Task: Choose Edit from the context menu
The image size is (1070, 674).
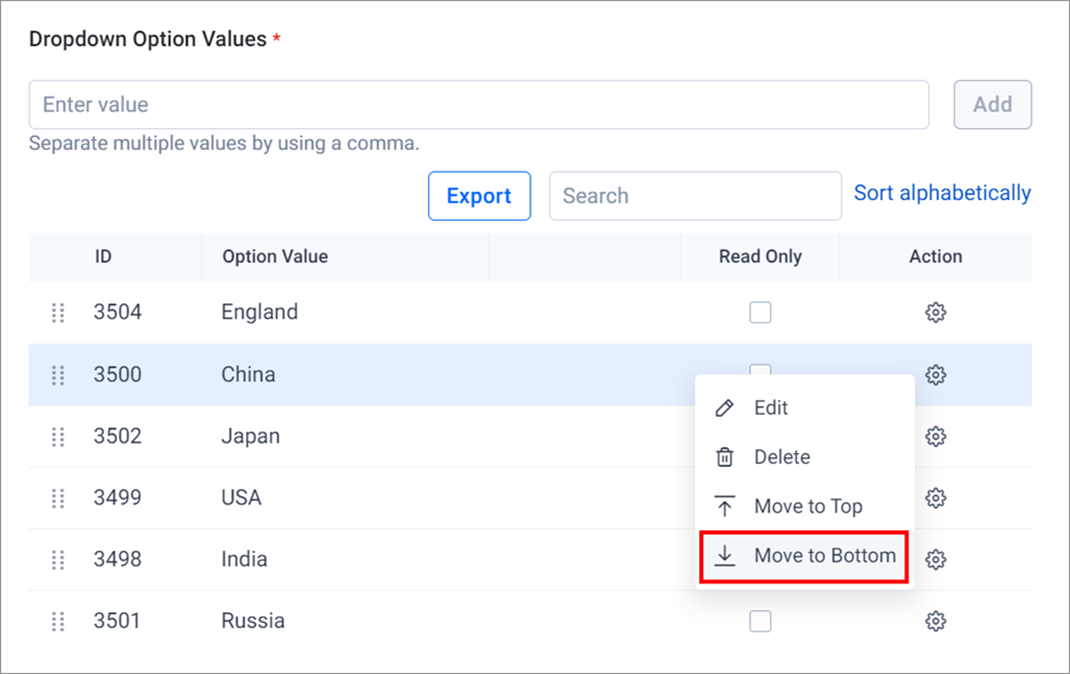Action: tap(805, 408)
